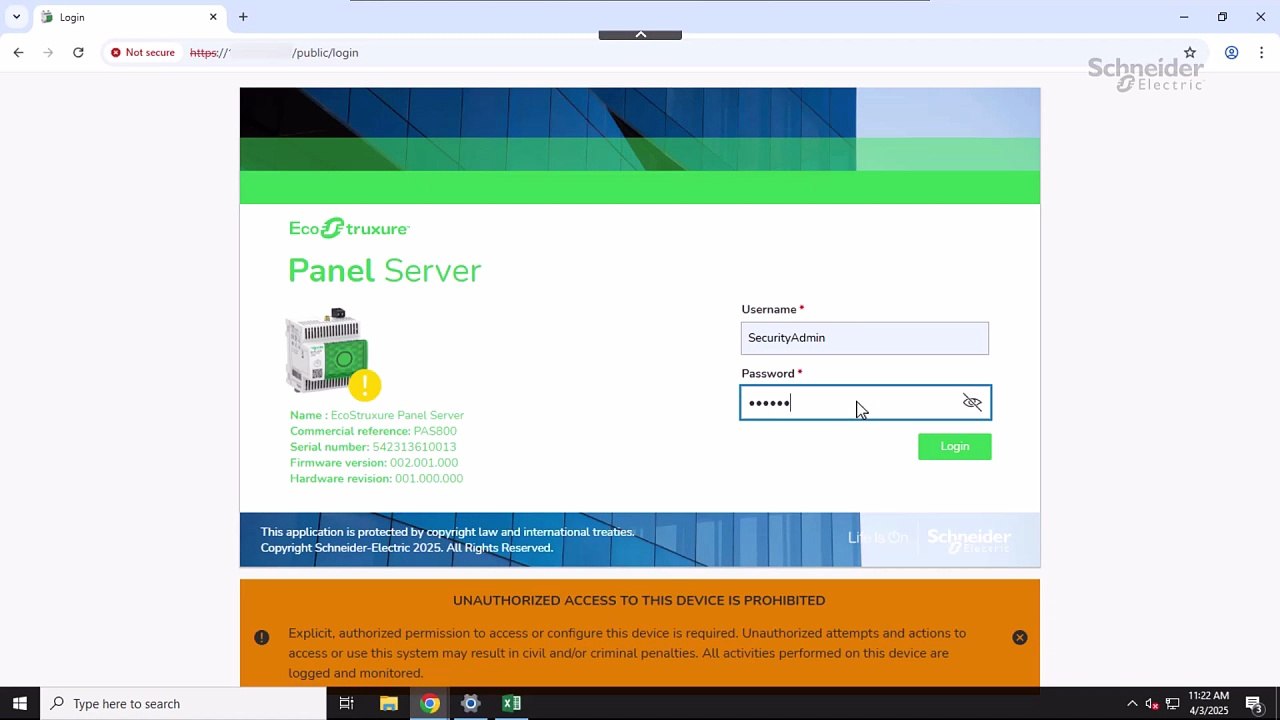Switch to Chrome in the taskbar

coord(430,703)
